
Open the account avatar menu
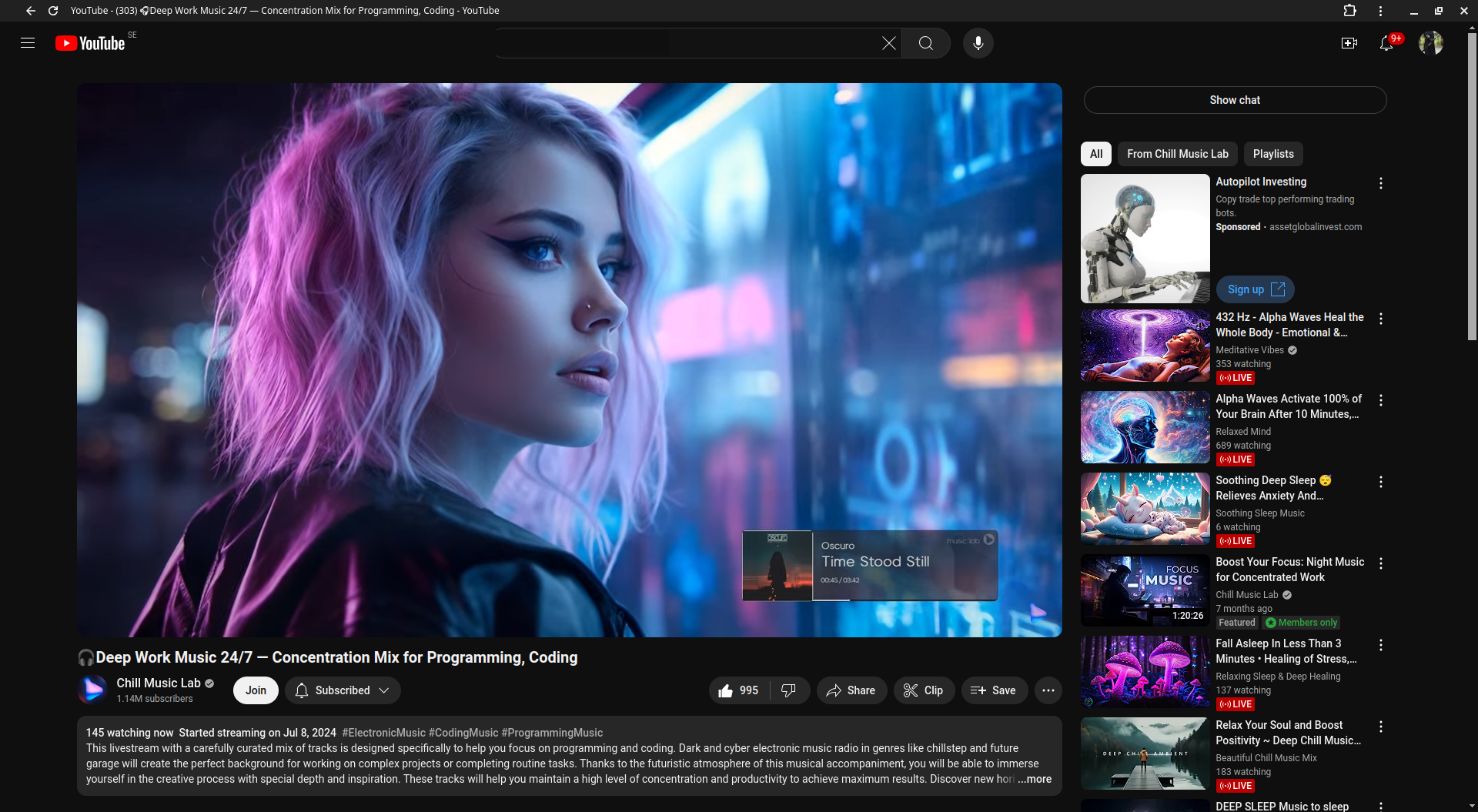[1430, 43]
